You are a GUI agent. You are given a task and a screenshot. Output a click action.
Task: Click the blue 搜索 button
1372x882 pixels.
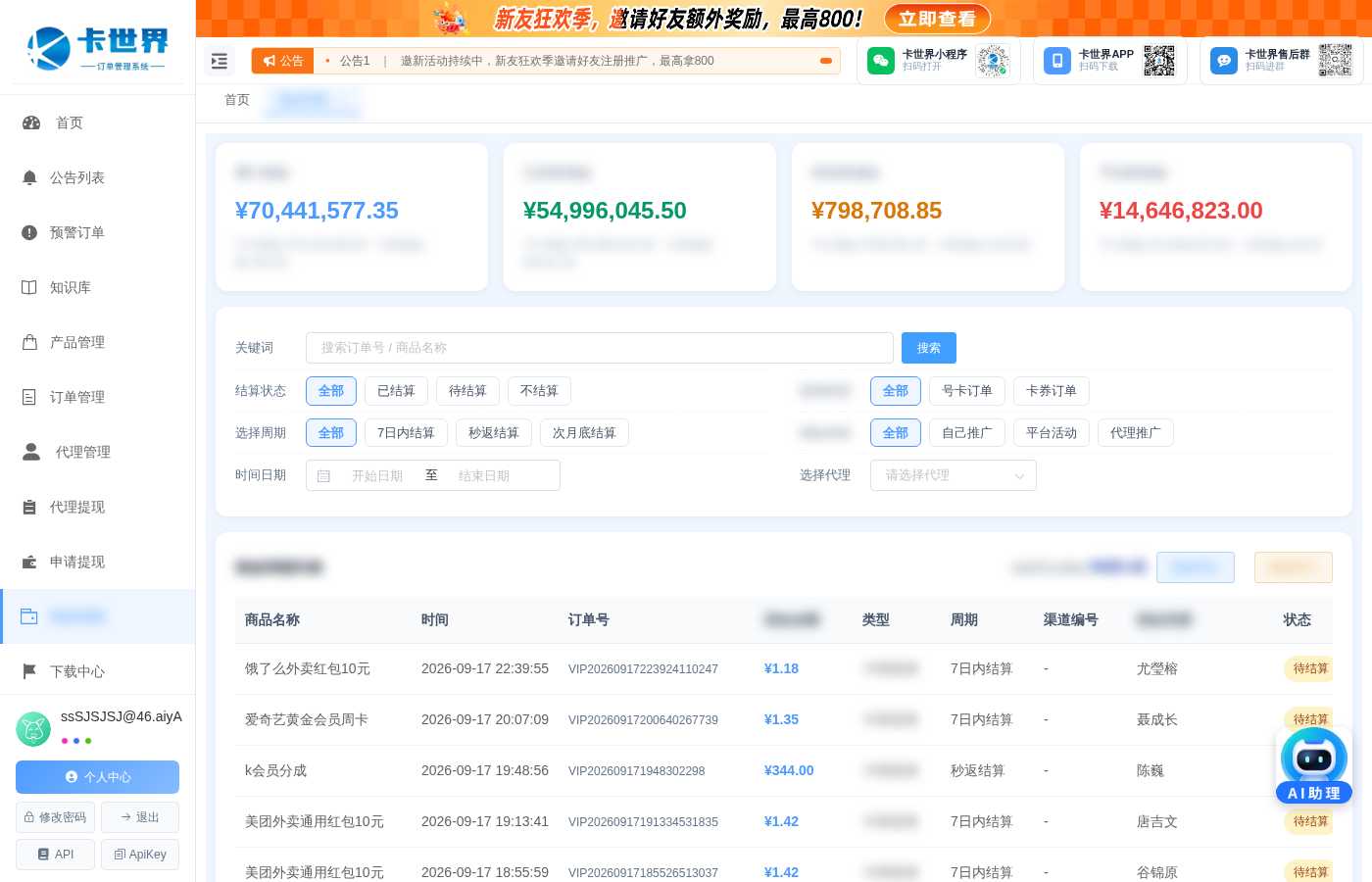(929, 348)
